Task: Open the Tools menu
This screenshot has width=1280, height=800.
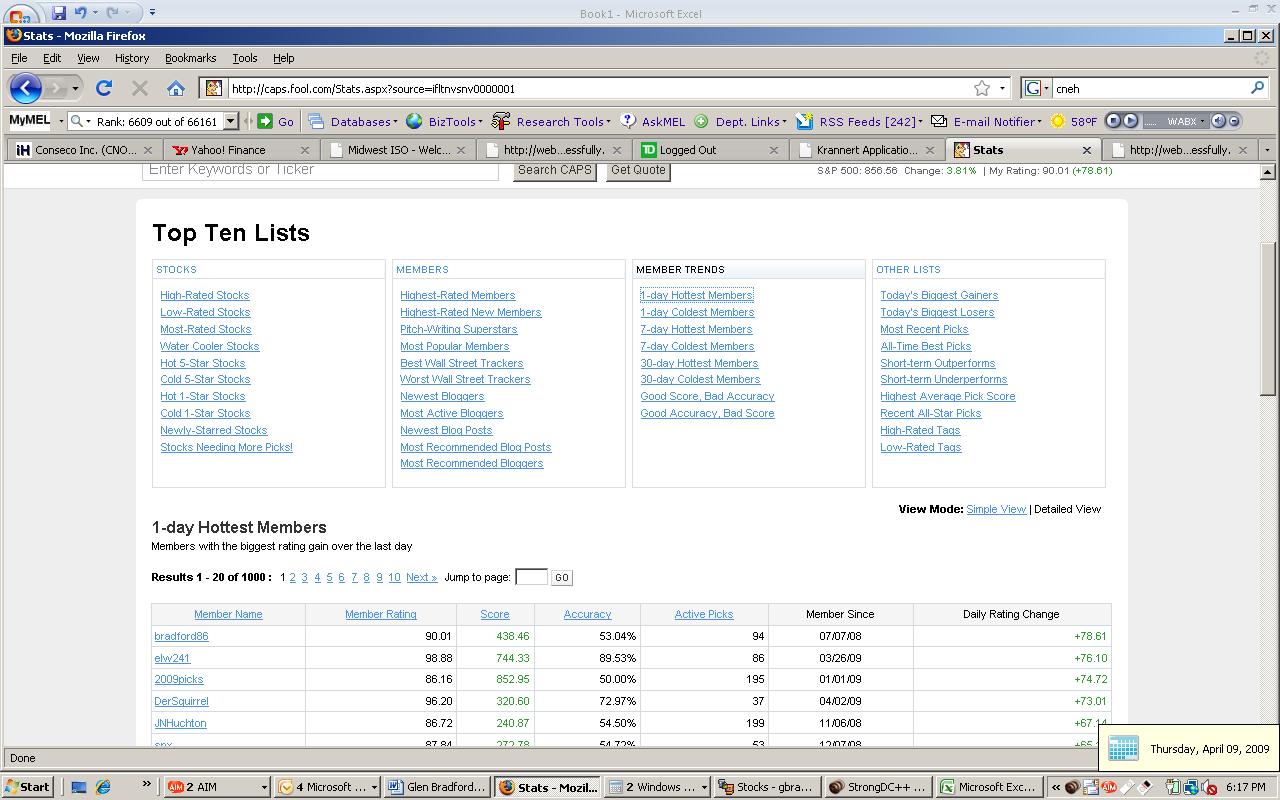Action: click(245, 58)
